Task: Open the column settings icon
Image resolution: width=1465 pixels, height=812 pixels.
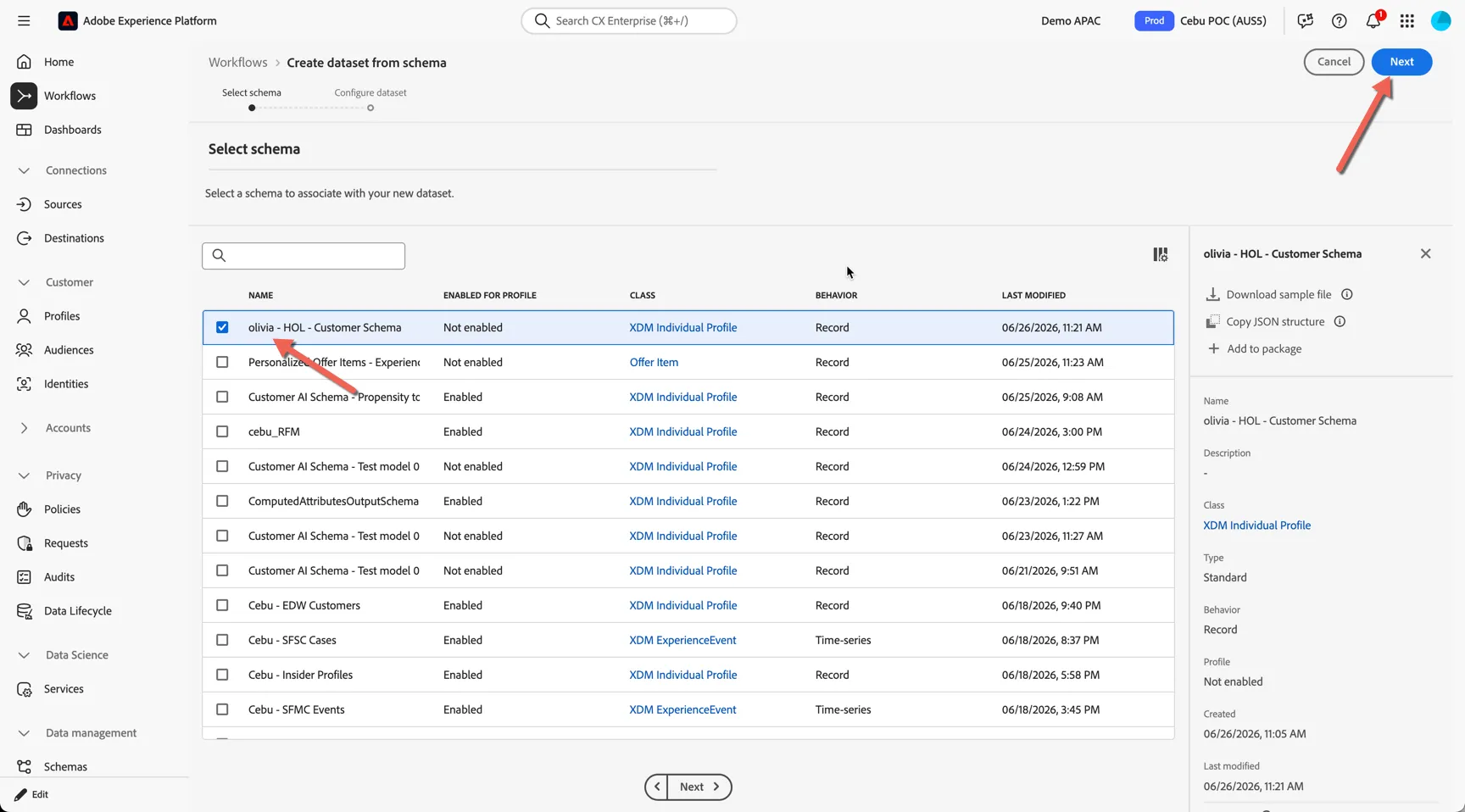Action: tap(1161, 254)
